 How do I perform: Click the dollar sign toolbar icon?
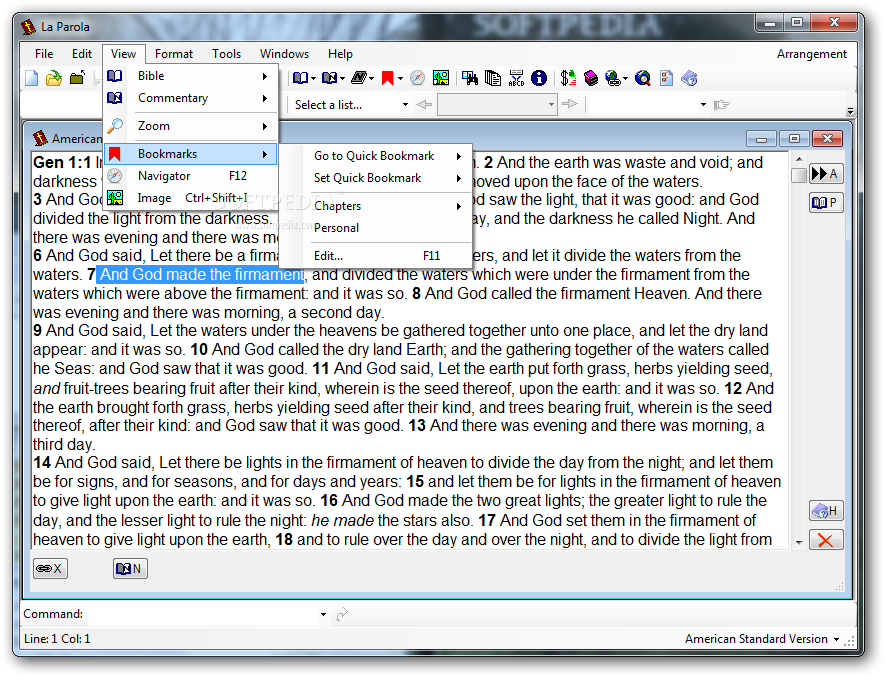(568, 78)
